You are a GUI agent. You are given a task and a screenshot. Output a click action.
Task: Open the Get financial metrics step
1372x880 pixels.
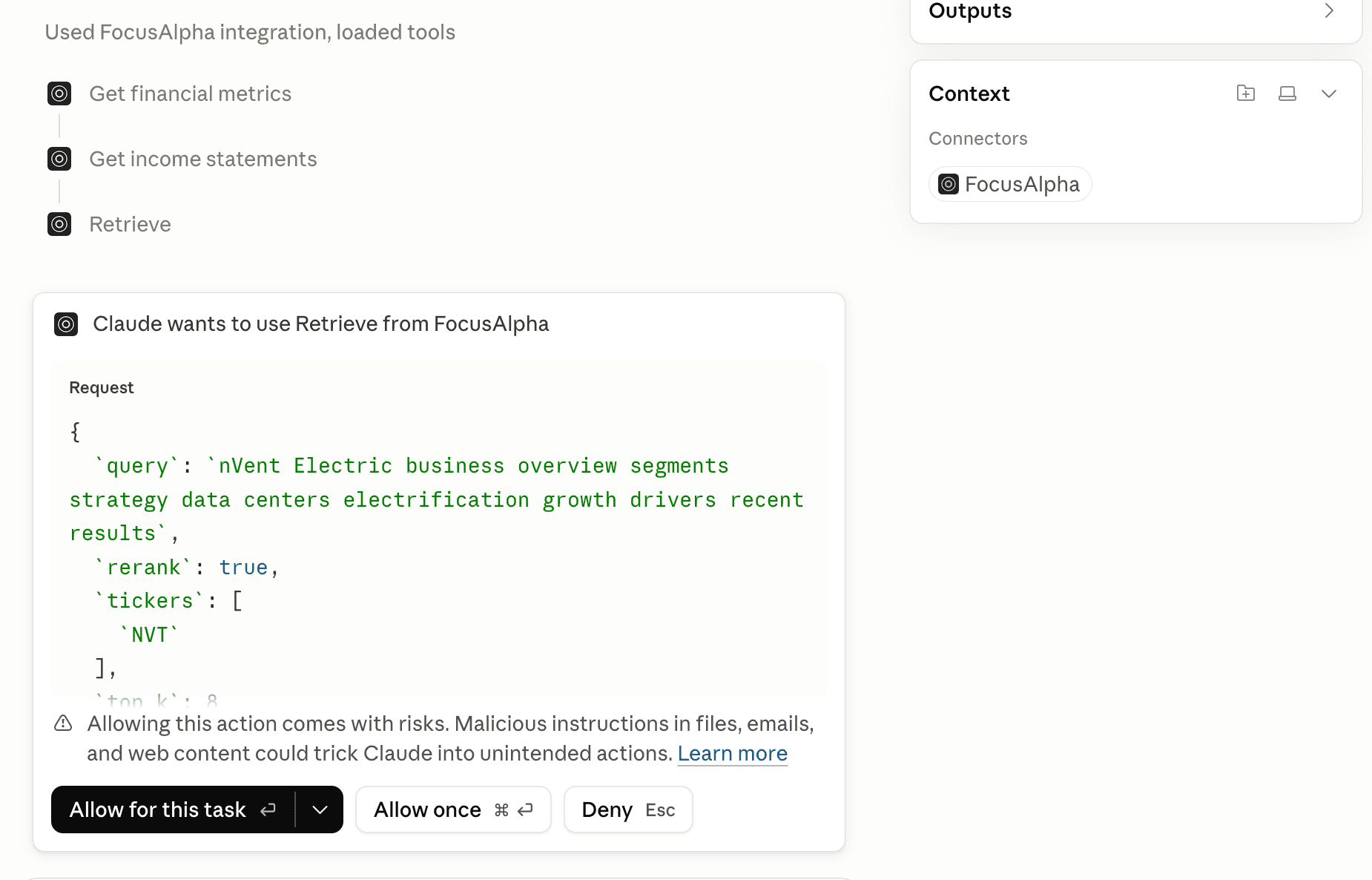pos(190,93)
